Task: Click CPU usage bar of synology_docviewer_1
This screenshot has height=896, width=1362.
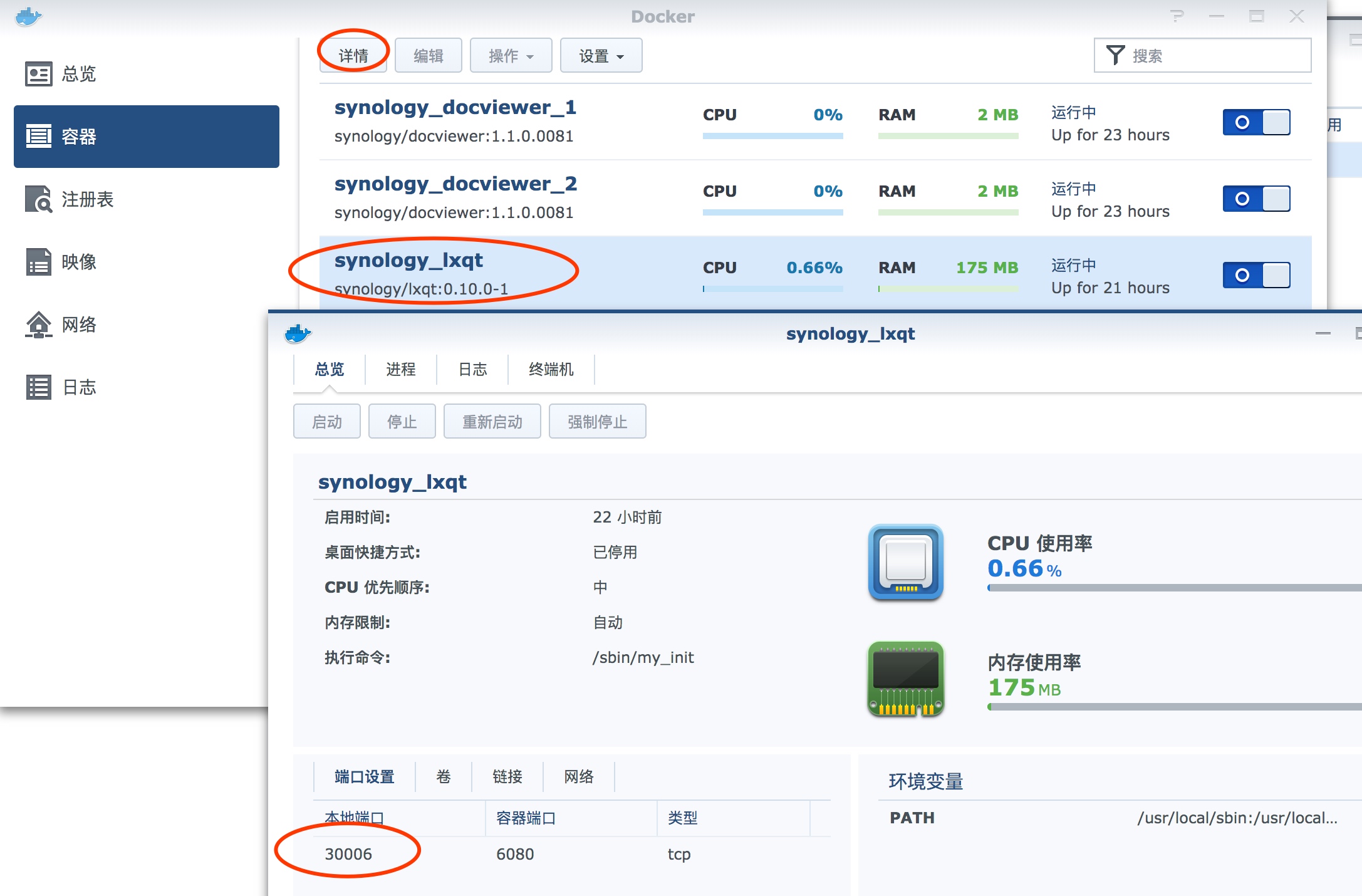Action: click(x=773, y=135)
